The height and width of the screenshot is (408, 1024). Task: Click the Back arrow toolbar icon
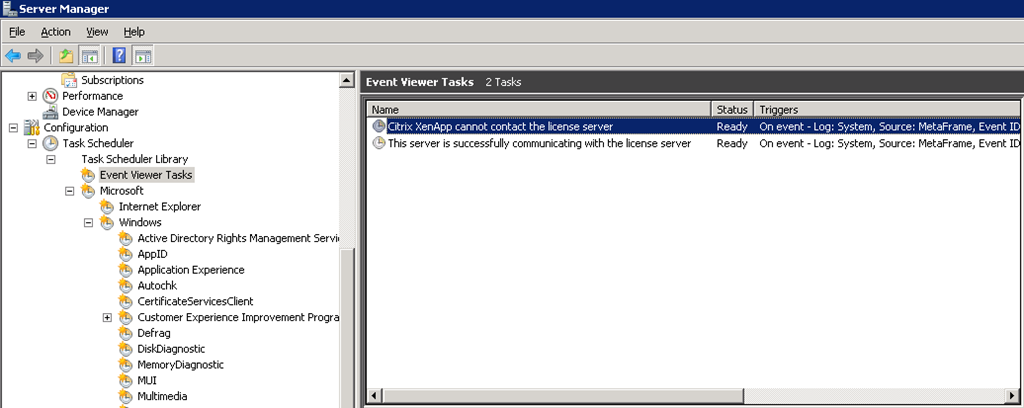coord(13,56)
